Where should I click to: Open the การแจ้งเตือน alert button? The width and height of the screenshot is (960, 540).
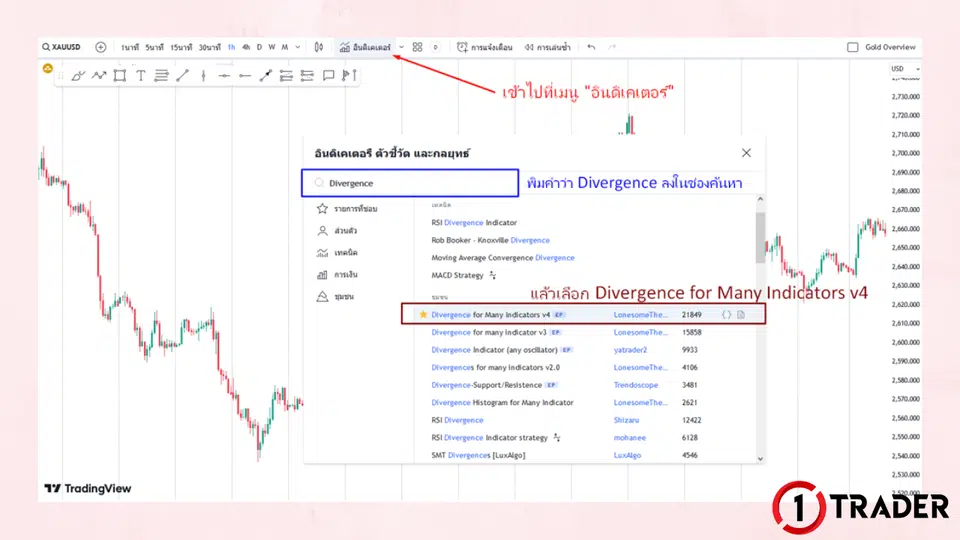(485, 47)
